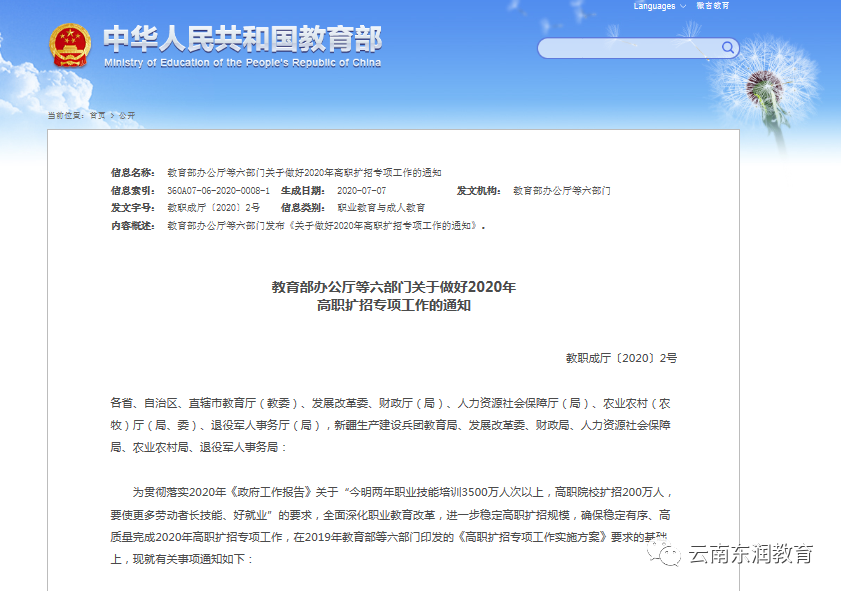Click inside the search input field

click(620, 47)
